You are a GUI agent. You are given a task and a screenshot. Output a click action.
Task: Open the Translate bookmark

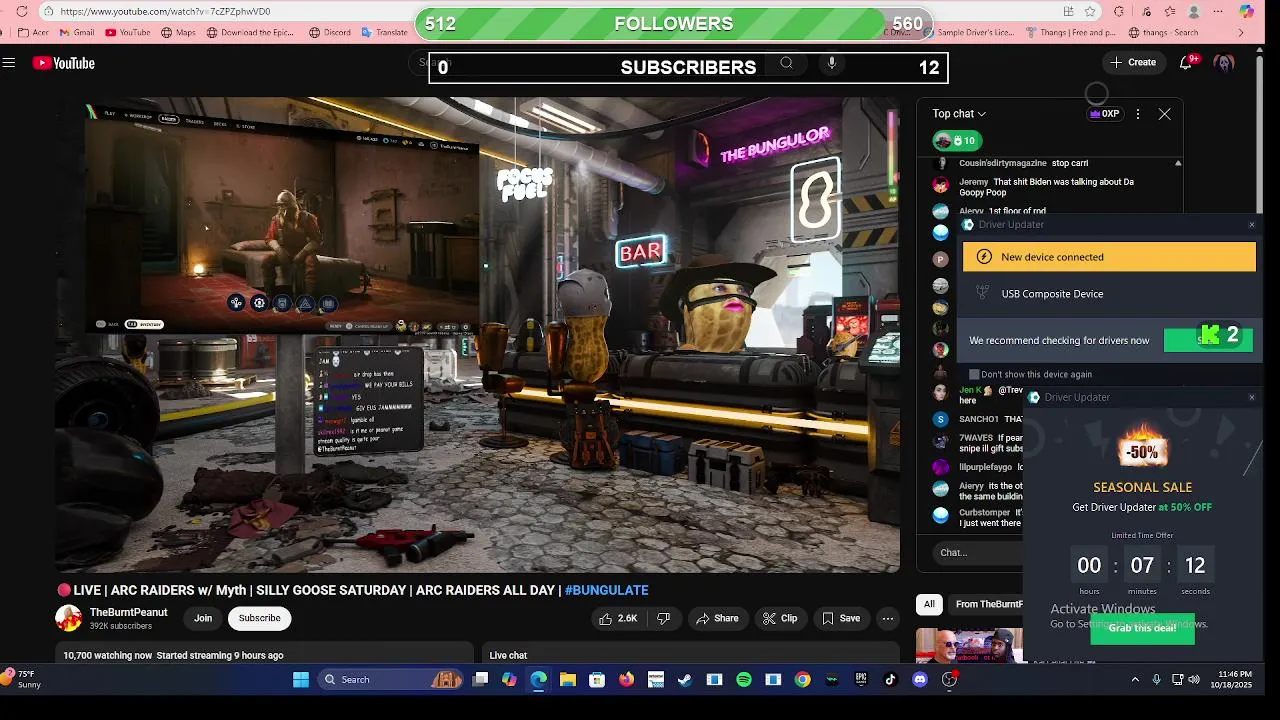pyautogui.click(x=384, y=32)
